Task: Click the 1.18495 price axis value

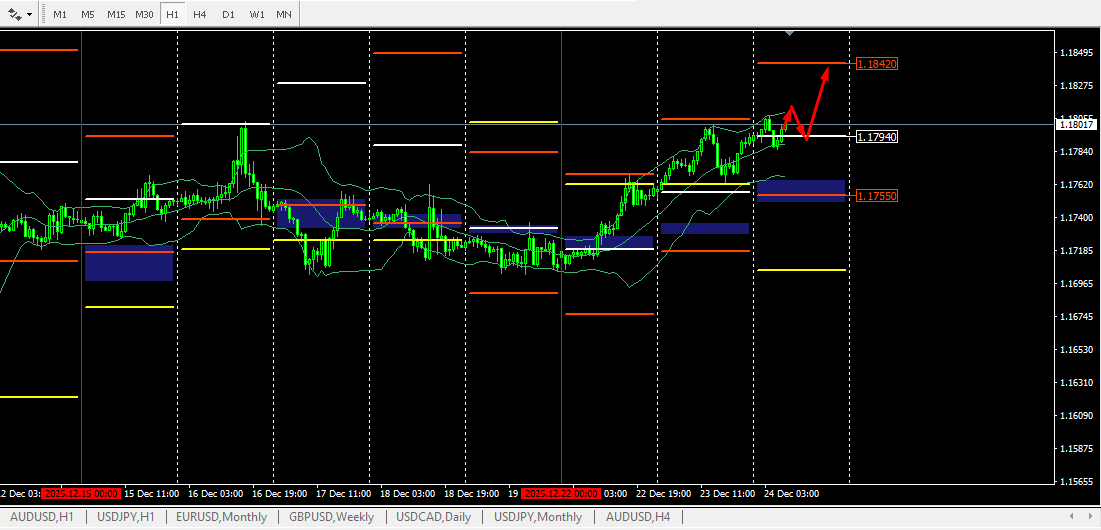Action: 1076,53
